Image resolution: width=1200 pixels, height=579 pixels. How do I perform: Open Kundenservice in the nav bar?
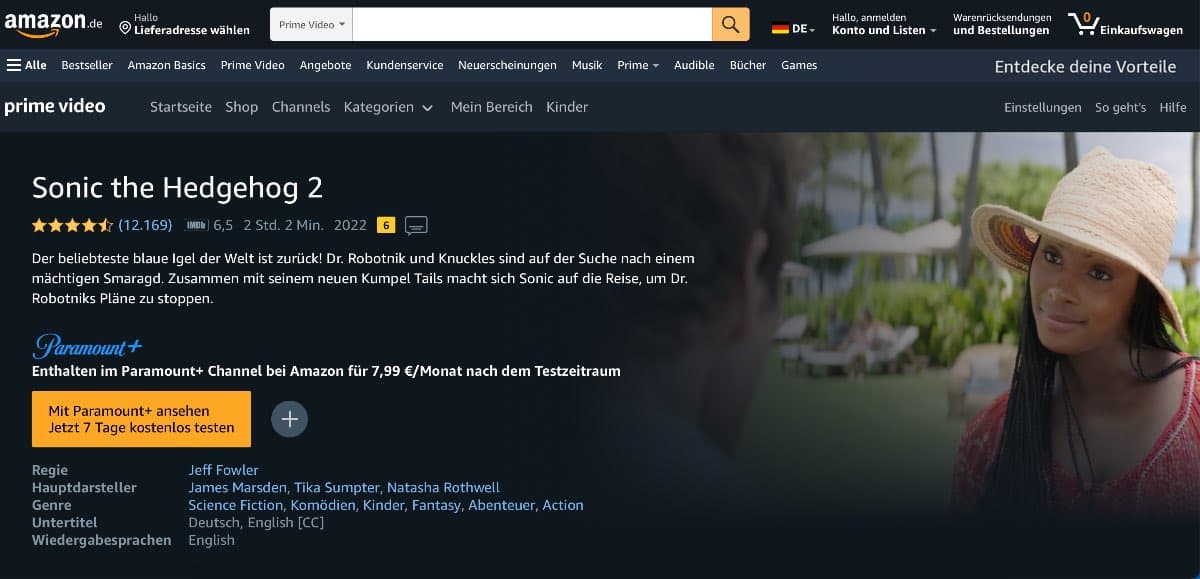click(x=405, y=65)
